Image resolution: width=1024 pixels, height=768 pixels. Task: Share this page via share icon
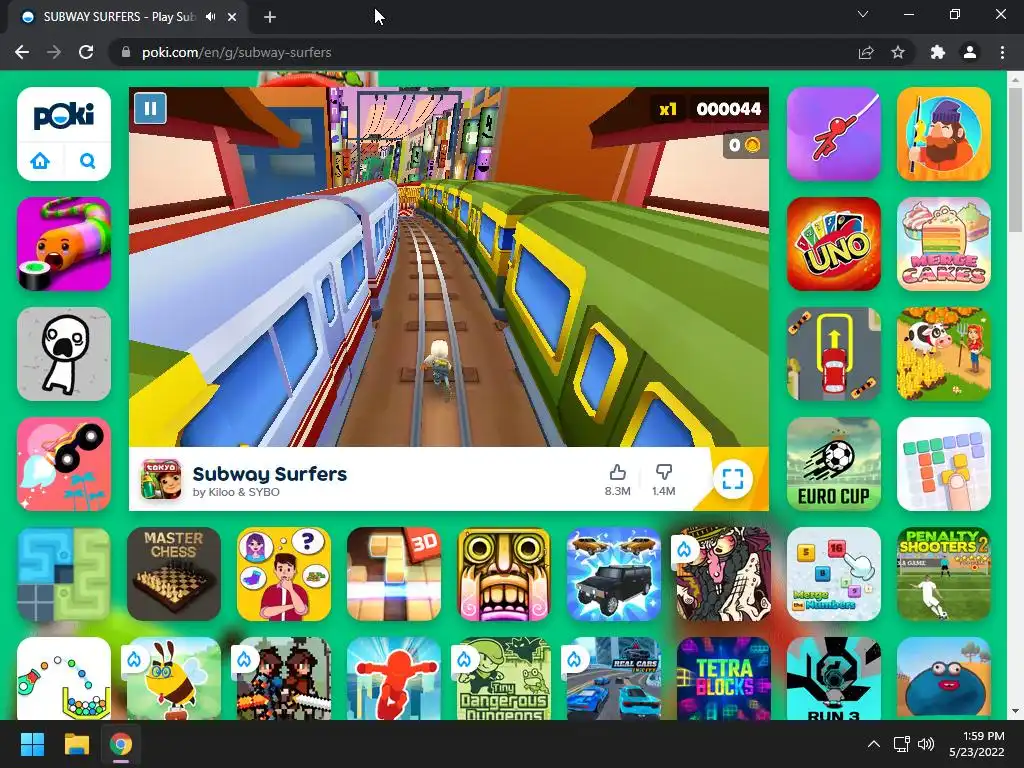pyautogui.click(x=866, y=52)
